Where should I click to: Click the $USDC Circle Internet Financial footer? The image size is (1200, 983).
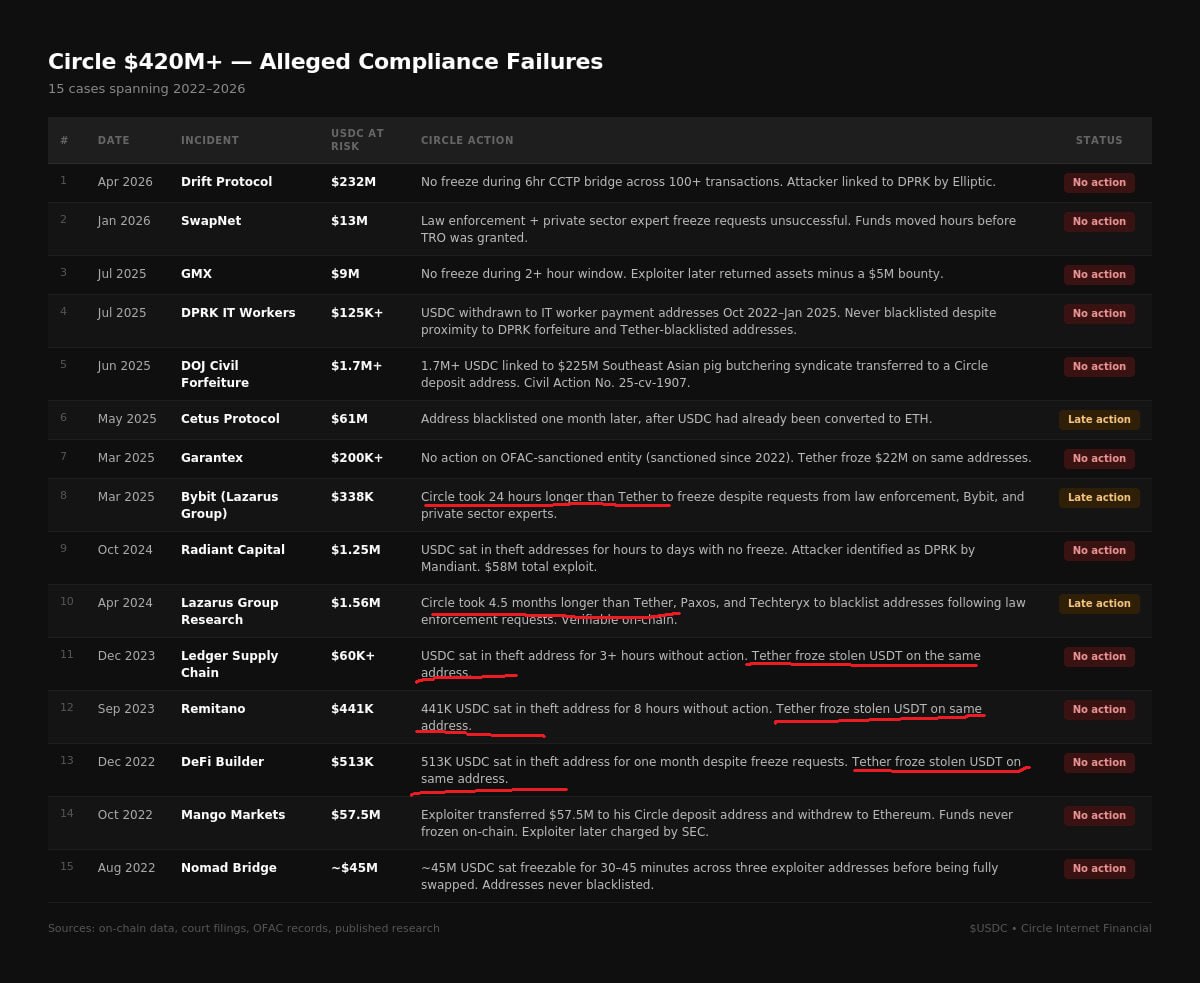pyautogui.click(x=1060, y=928)
